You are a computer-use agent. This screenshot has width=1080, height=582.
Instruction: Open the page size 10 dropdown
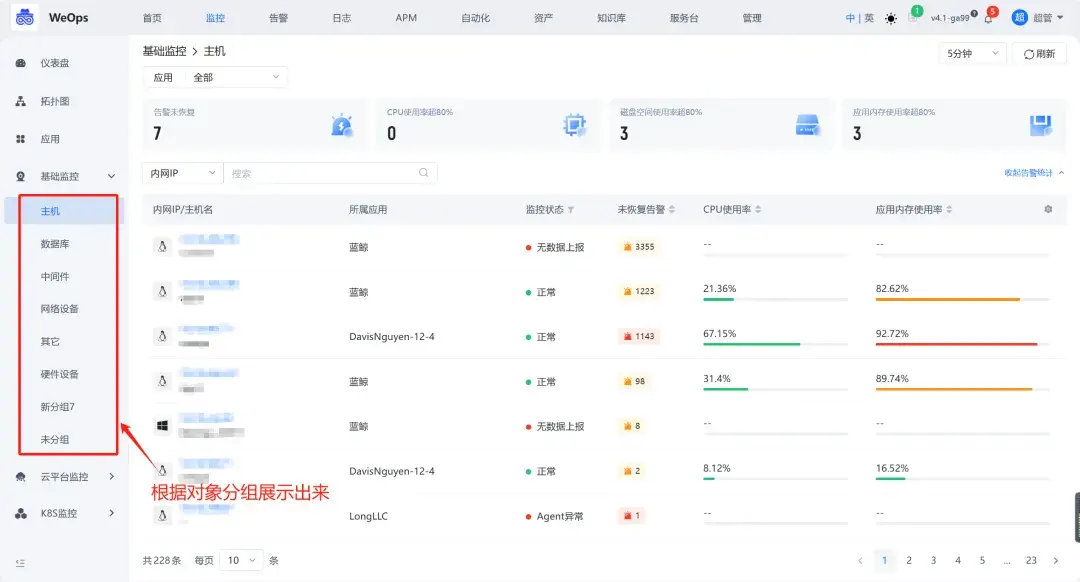pyautogui.click(x=241, y=560)
